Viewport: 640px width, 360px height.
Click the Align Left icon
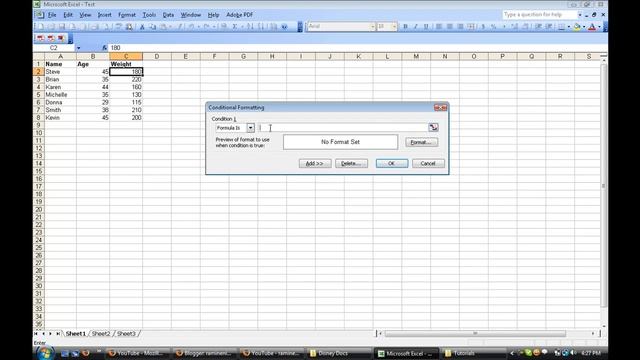(x=439, y=27)
